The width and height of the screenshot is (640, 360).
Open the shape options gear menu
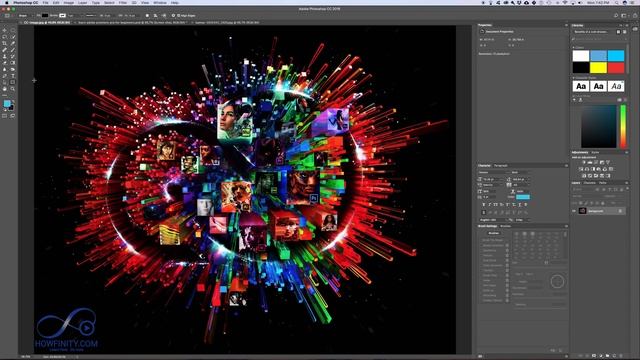(173, 16)
